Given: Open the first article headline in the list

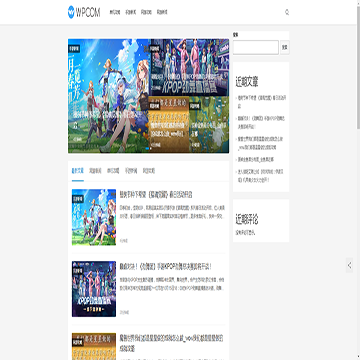Looking at the screenshot, I should (156, 195).
